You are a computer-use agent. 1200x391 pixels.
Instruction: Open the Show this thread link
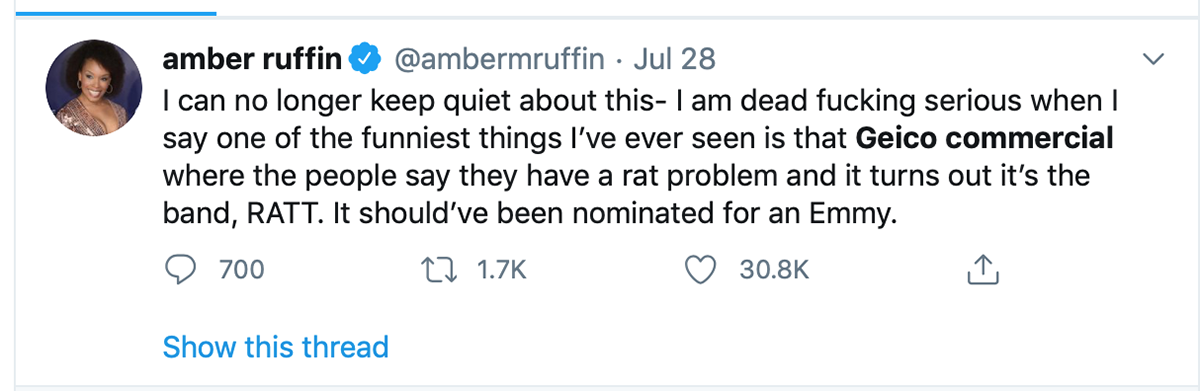(x=275, y=347)
